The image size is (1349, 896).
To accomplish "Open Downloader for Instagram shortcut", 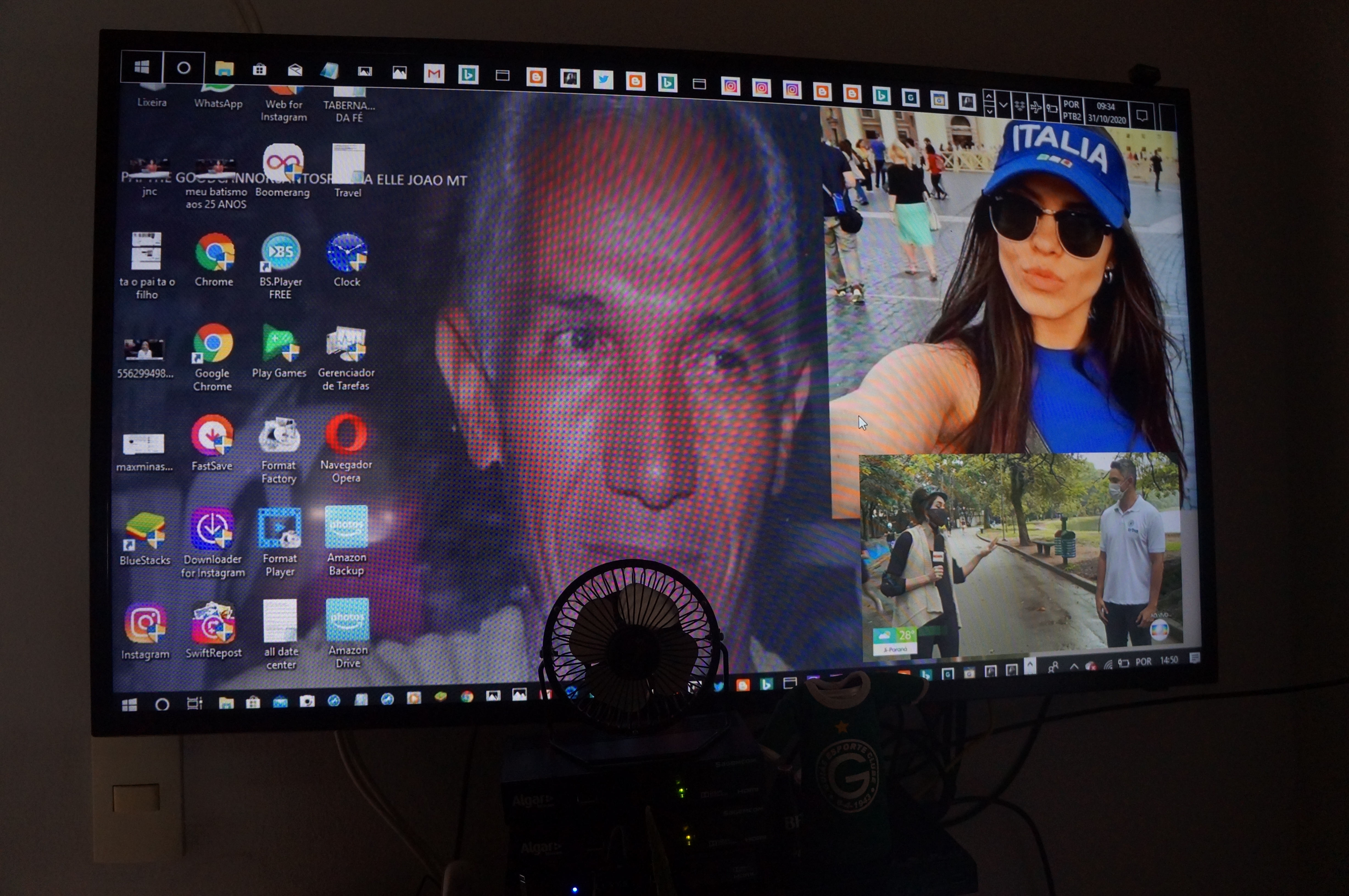I will click(x=212, y=529).
